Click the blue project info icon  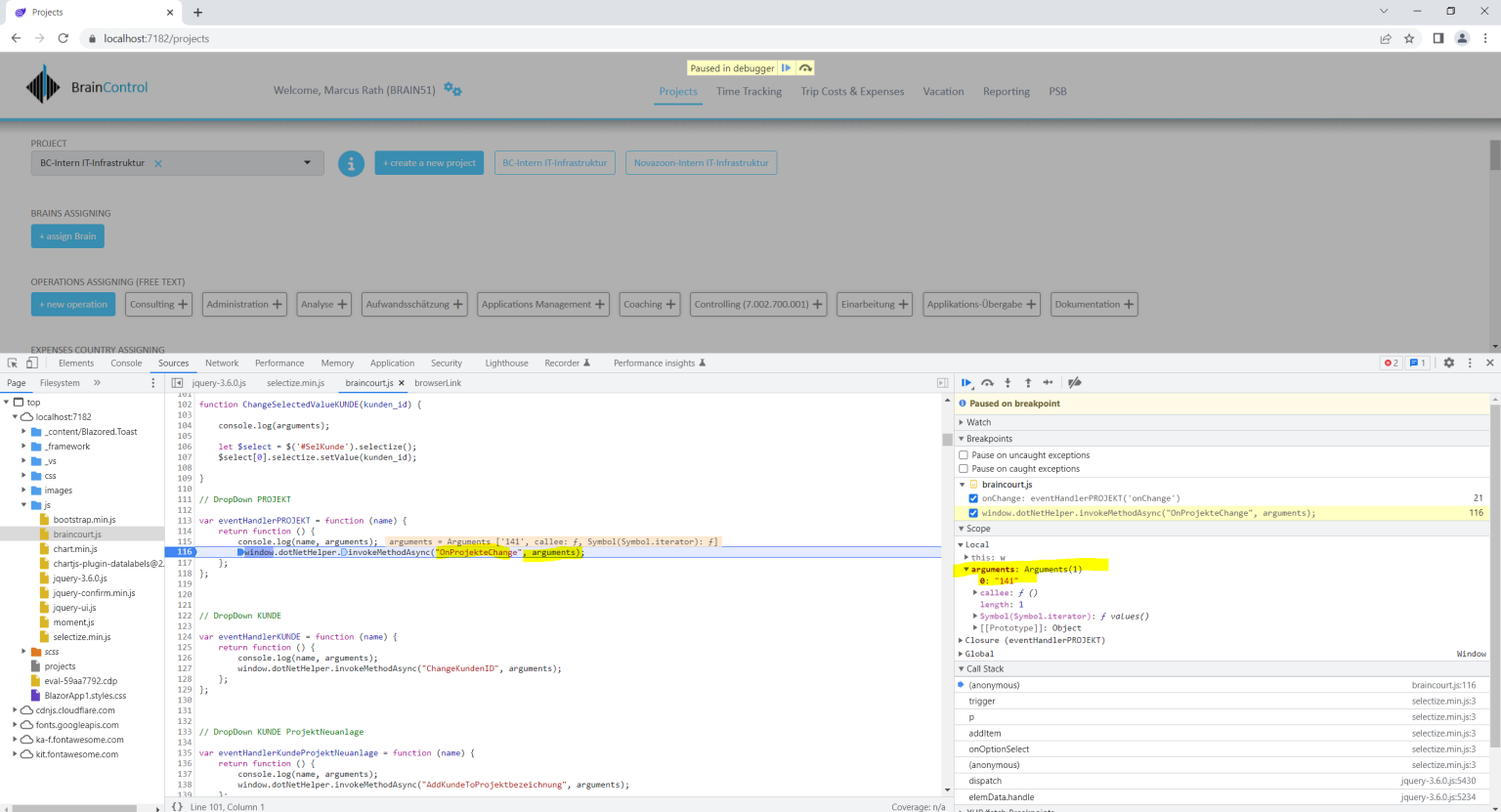(x=351, y=163)
